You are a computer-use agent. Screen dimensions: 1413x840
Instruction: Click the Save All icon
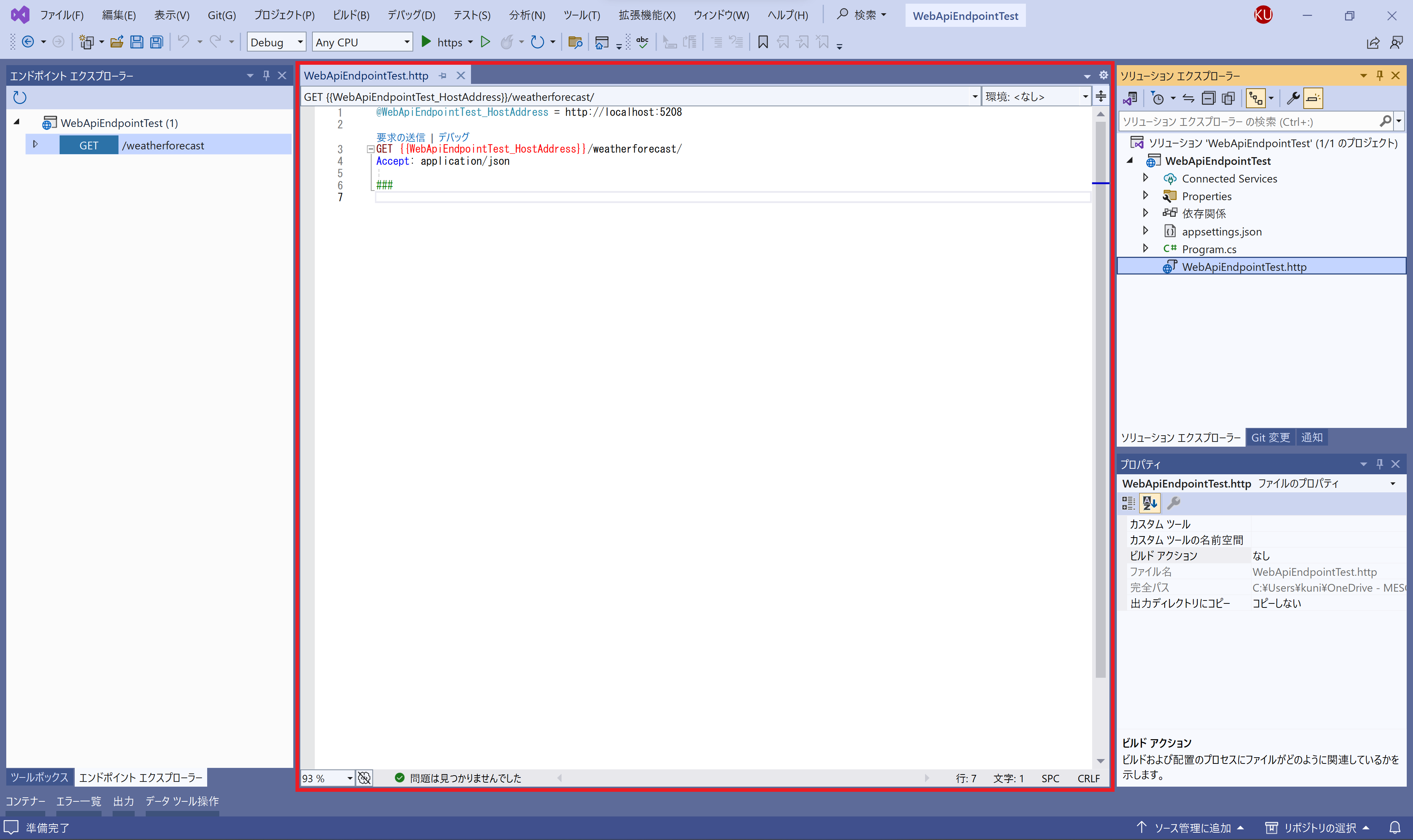pyautogui.click(x=156, y=42)
